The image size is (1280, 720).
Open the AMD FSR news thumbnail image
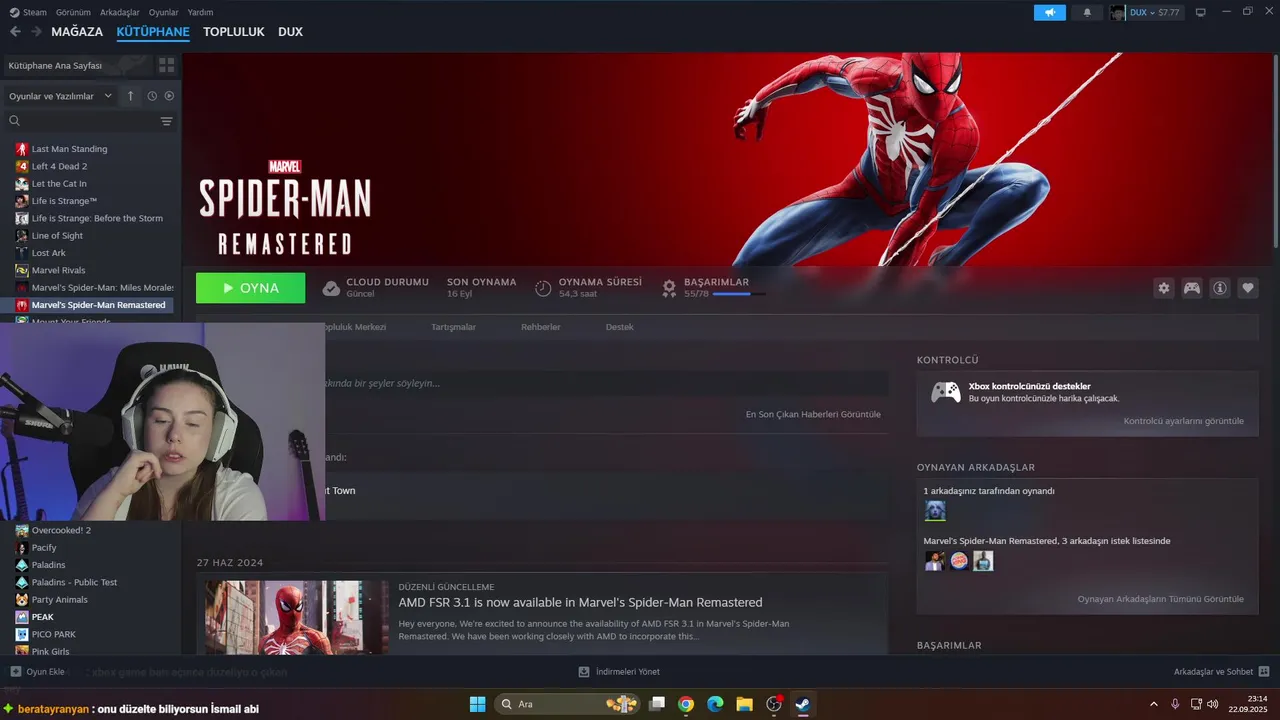297,618
